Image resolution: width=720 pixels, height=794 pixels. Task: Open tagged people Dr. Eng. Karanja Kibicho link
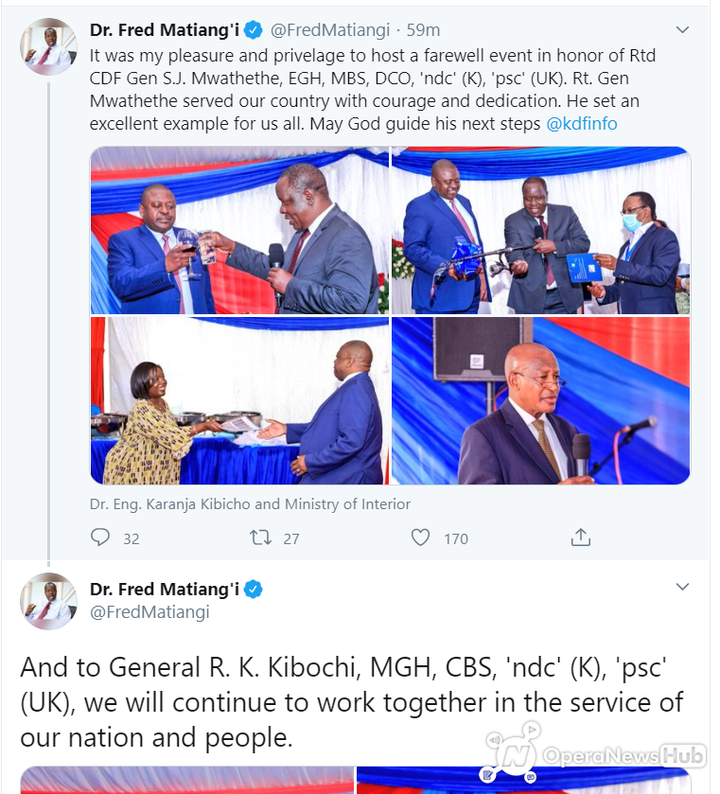point(250,504)
